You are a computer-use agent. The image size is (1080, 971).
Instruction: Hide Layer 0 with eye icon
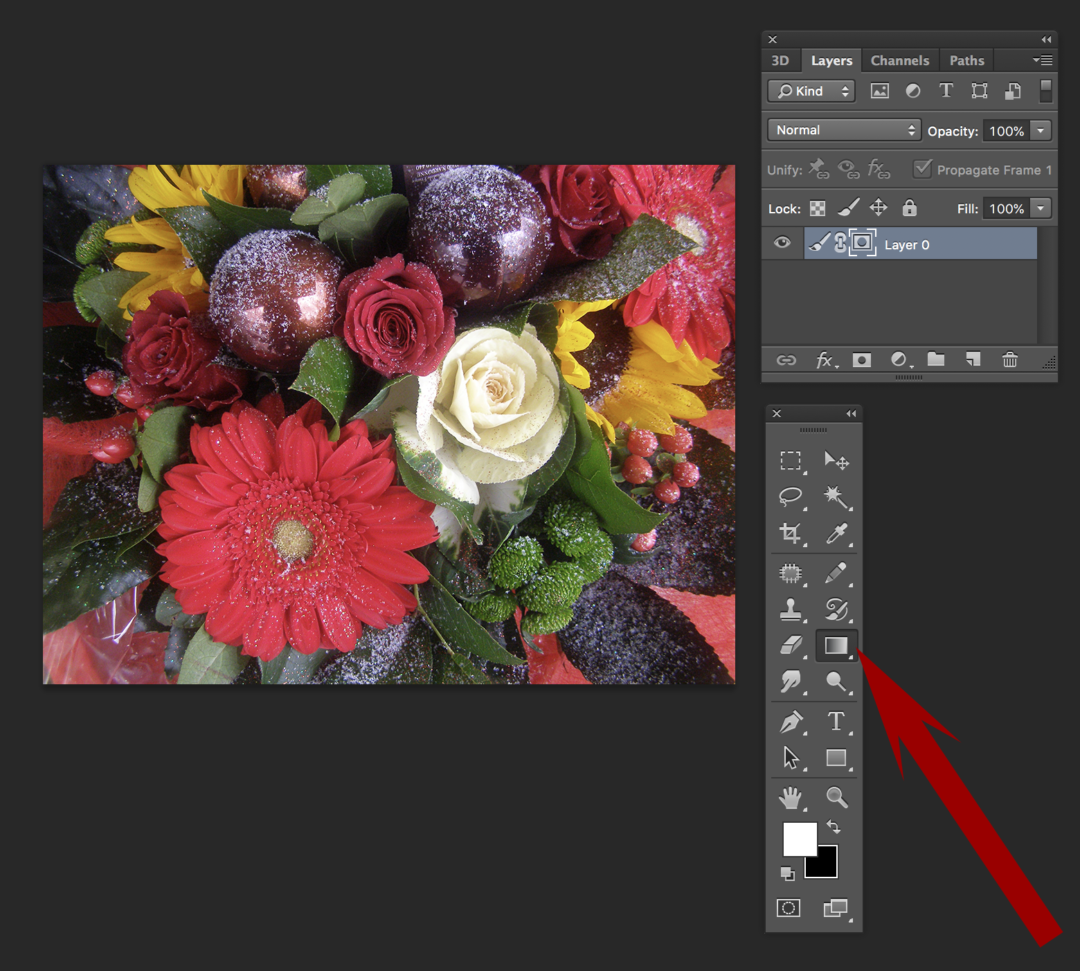[782, 243]
